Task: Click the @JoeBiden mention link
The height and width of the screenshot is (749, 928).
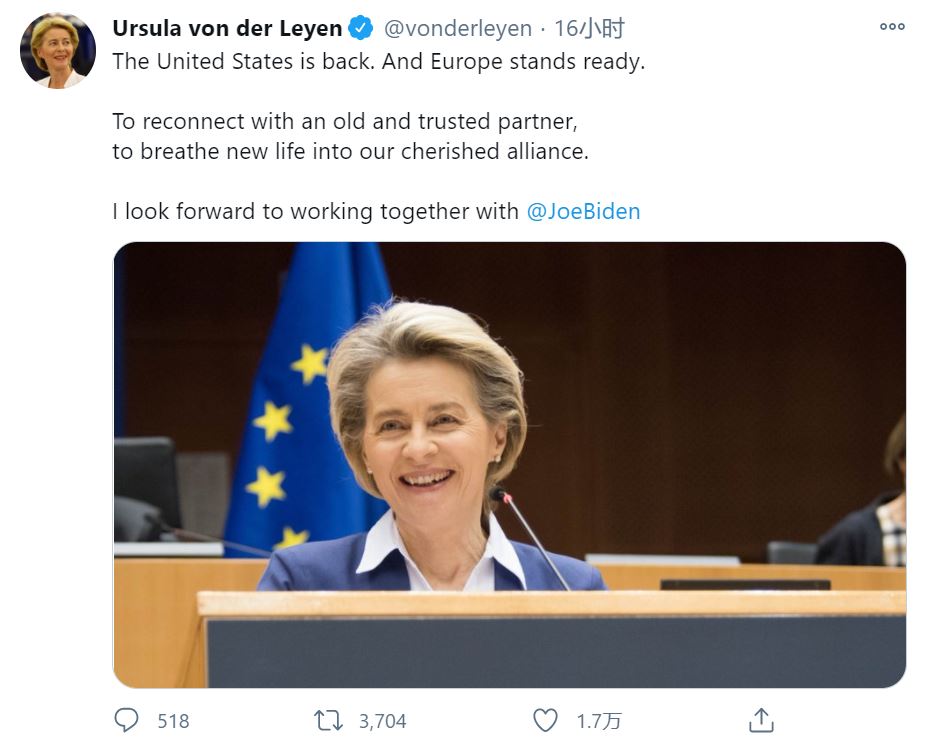Action: tap(583, 211)
